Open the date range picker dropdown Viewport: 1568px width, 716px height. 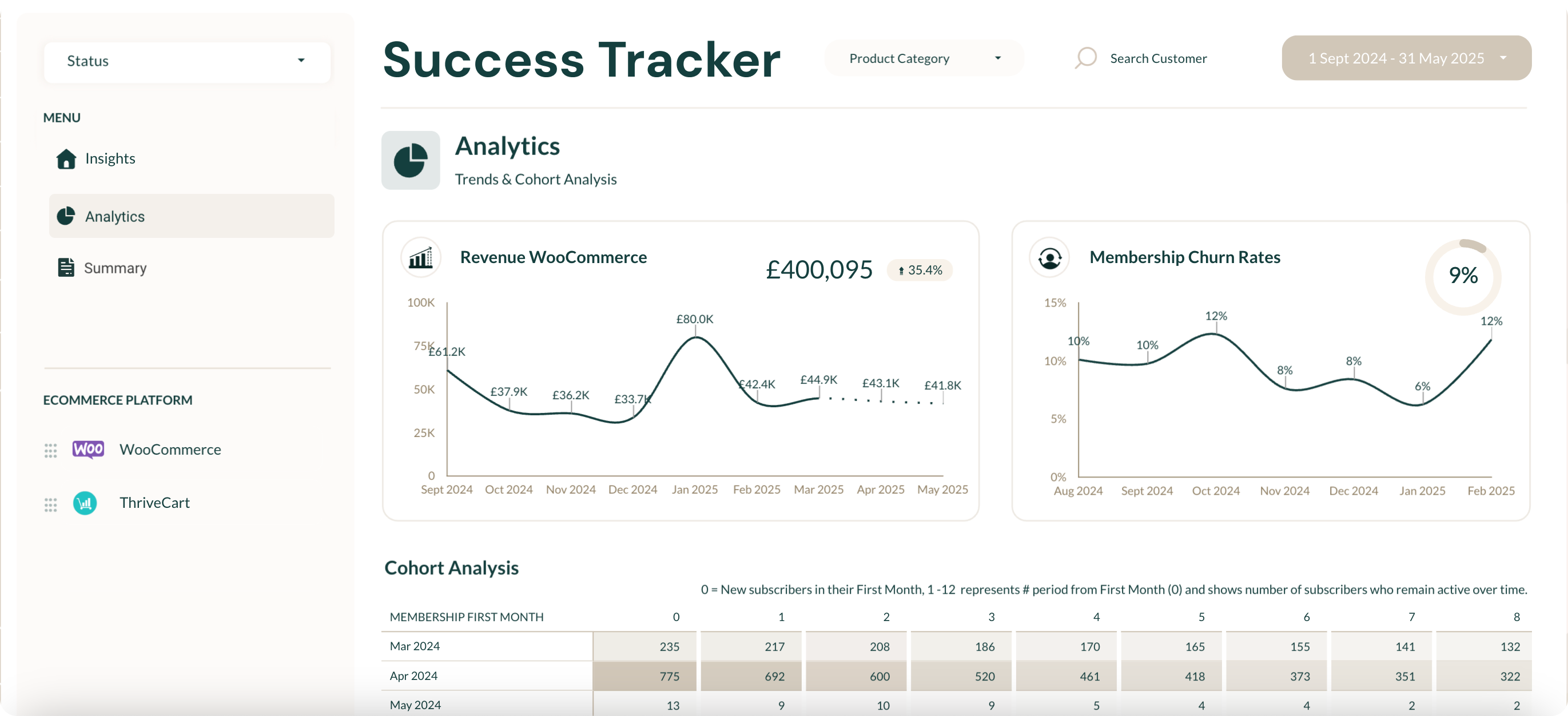tap(1406, 58)
